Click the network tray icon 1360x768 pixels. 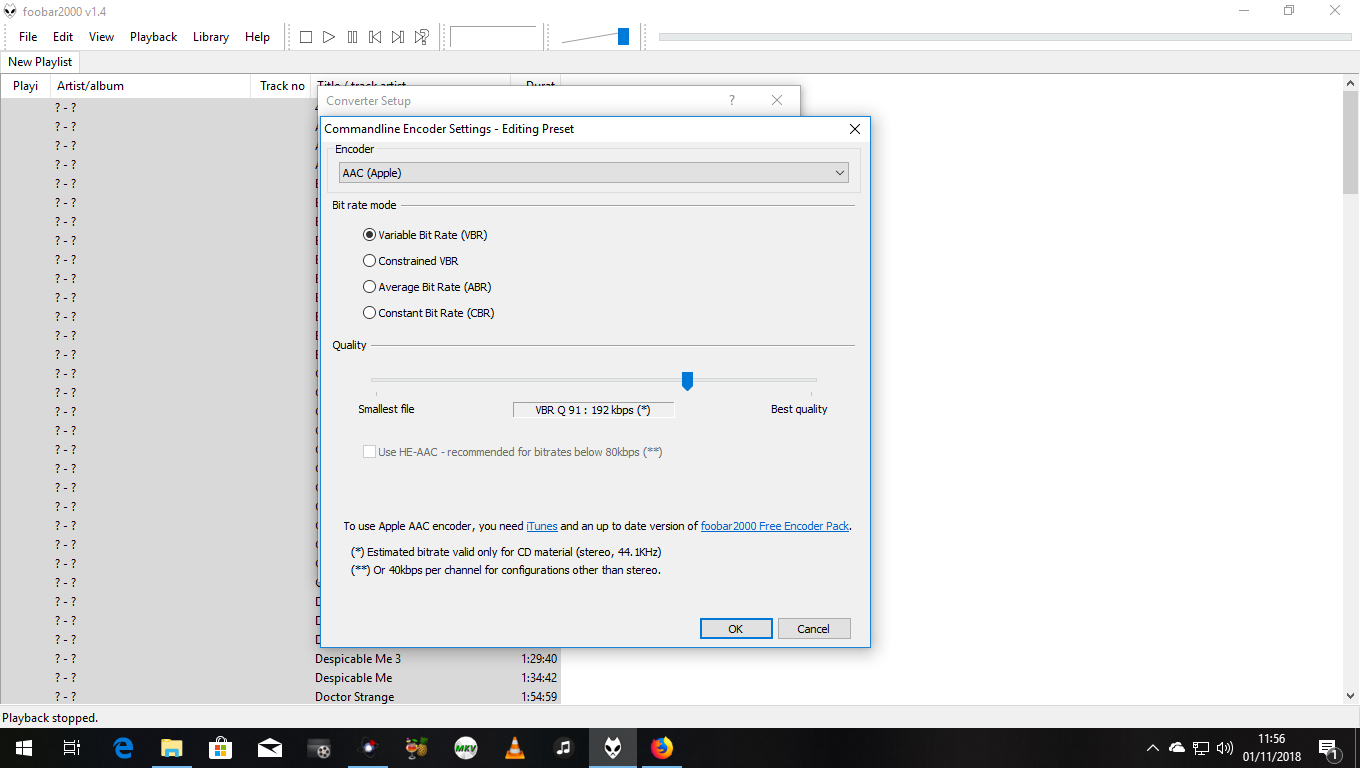point(1201,747)
